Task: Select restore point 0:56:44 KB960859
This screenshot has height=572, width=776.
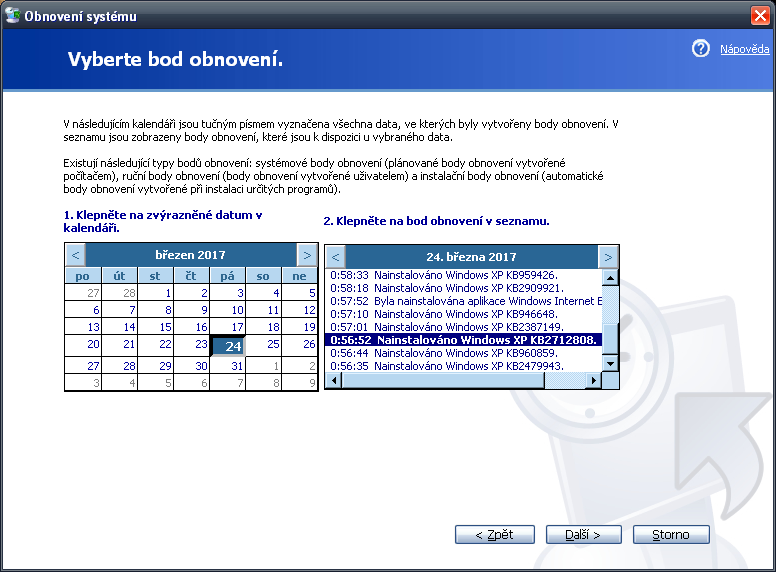Action: [x=464, y=353]
